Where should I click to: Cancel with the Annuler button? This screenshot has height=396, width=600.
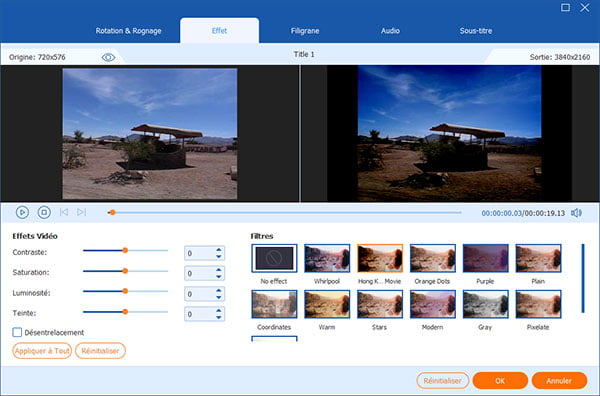coord(559,380)
